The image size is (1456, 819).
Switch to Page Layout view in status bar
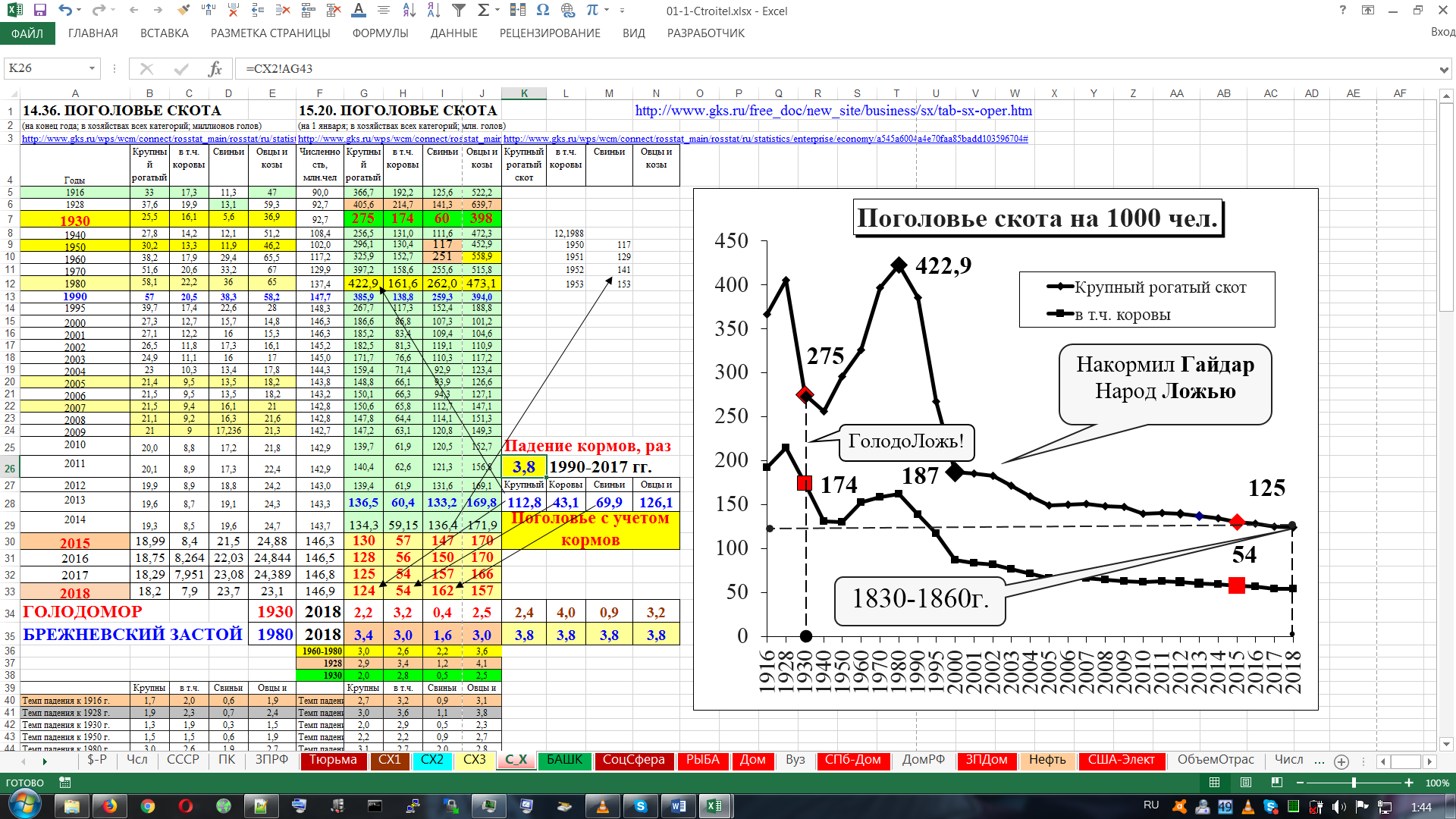click(1246, 783)
